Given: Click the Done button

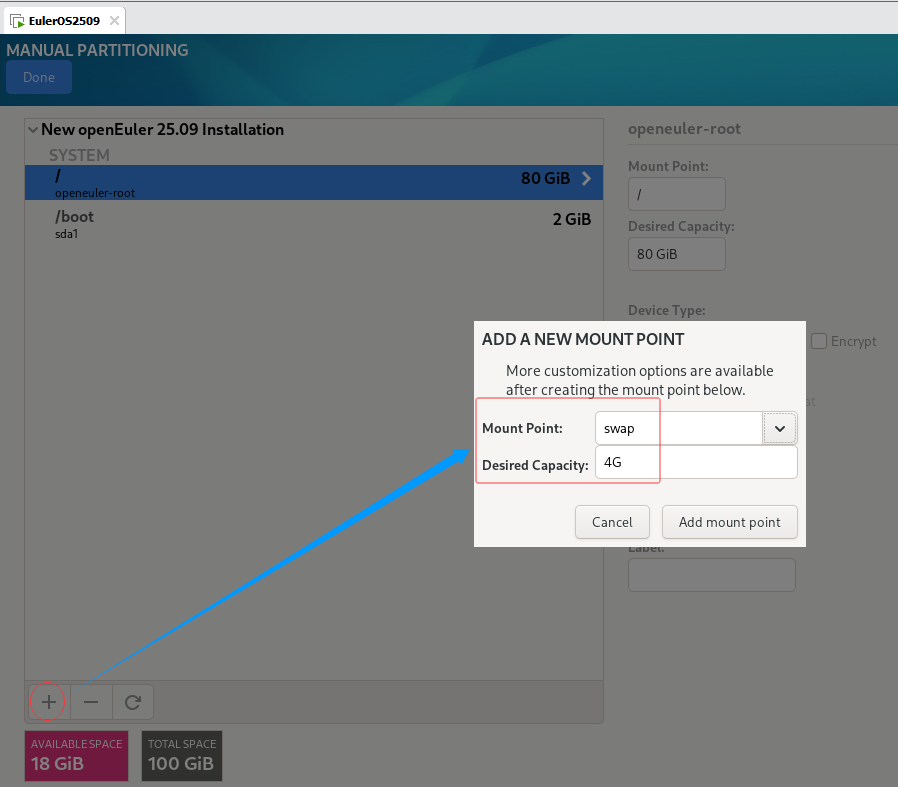Looking at the screenshot, I should click(x=39, y=77).
